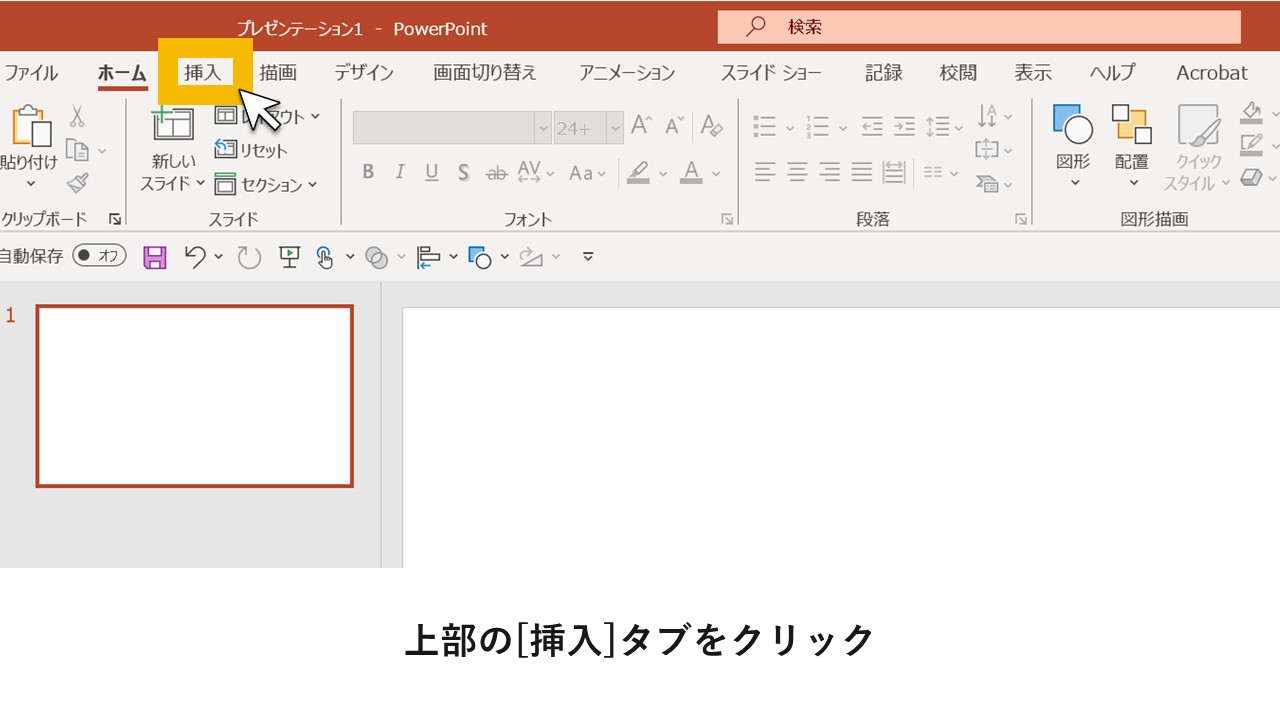Select slide 1 thumbnail in the slide panel
Screen dimensions: 1280x720
coord(195,394)
